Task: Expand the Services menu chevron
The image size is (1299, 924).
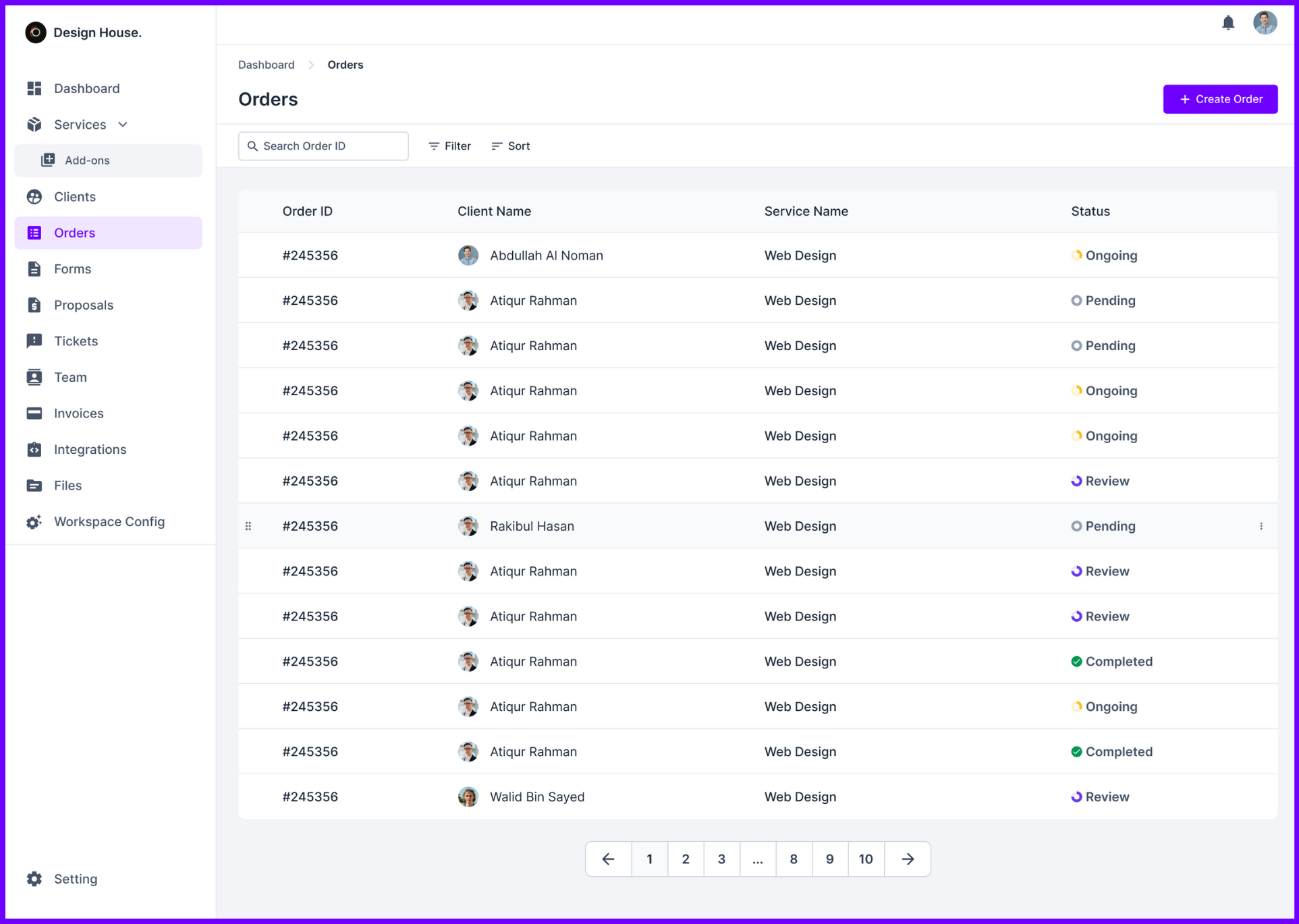Action: (x=122, y=124)
